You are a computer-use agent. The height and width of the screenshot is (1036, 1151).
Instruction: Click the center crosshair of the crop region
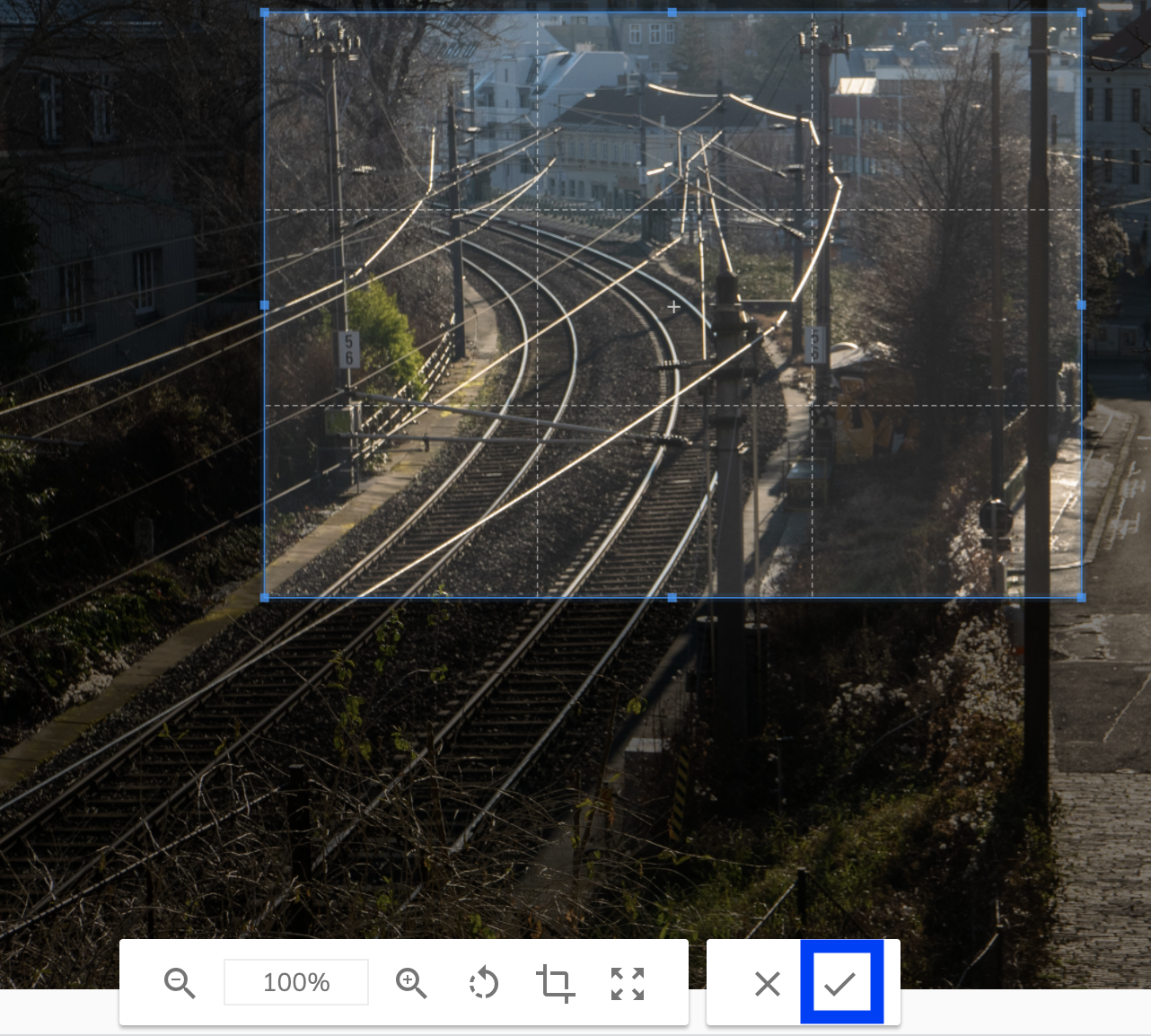click(673, 306)
